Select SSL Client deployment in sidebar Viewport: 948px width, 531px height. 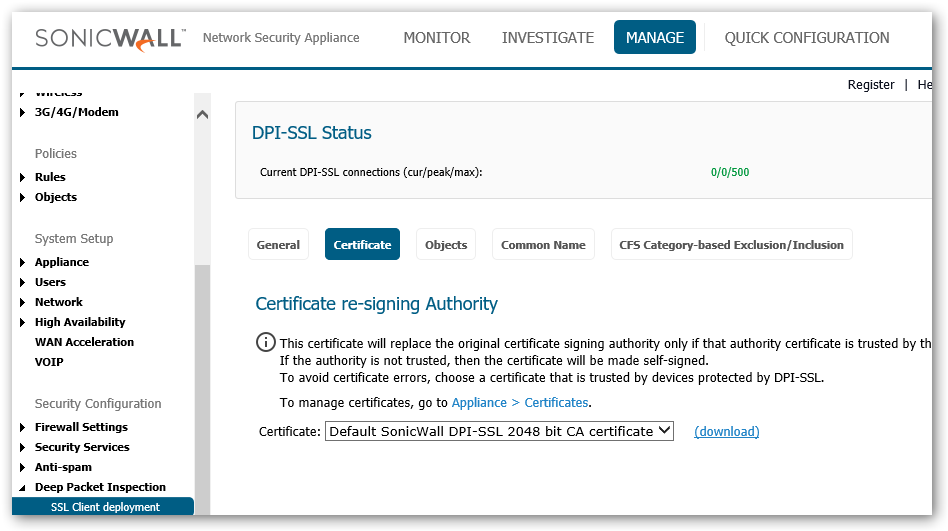pos(105,507)
